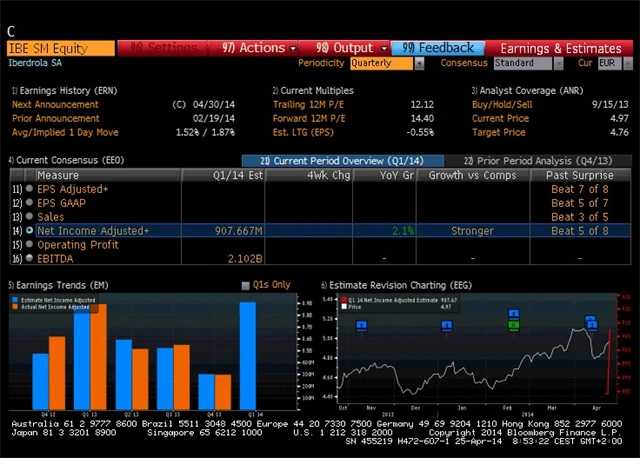Viewport: 640px width, 458px height.
Task: Switch to Current Period Overview tab
Action: pos(340,160)
